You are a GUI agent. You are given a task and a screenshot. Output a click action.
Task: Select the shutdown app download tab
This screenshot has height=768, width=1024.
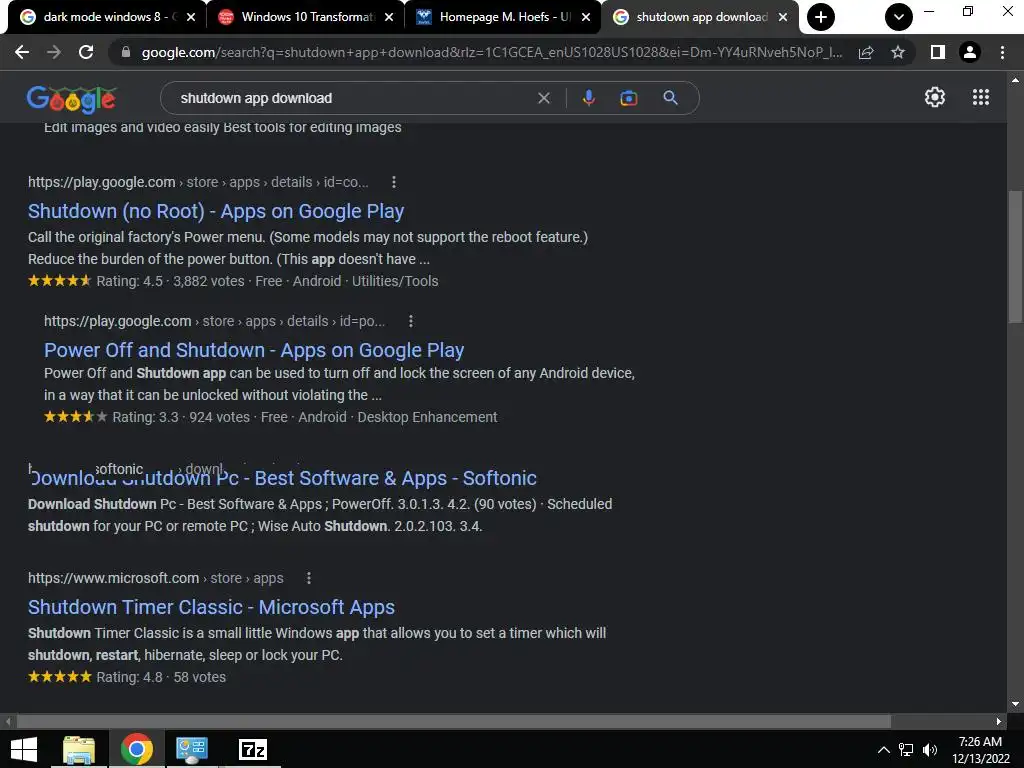click(x=699, y=17)
